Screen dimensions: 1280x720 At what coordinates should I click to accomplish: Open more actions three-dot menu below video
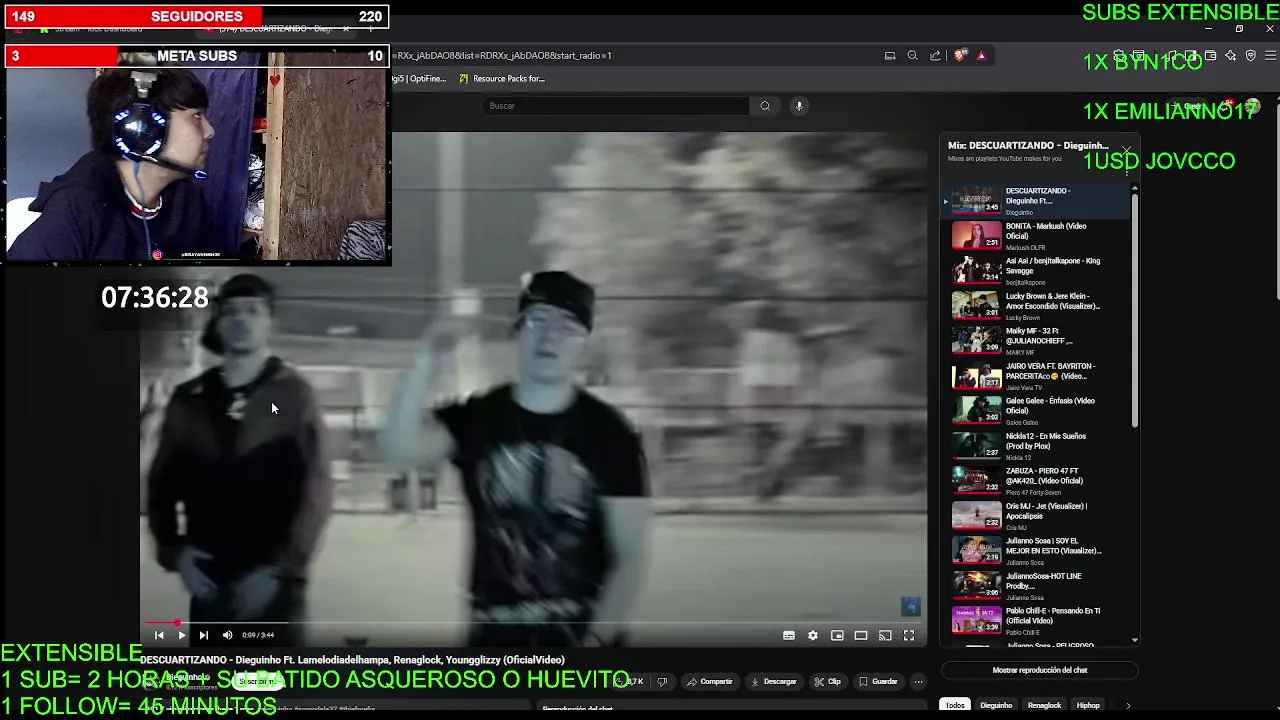pos(918,682)
